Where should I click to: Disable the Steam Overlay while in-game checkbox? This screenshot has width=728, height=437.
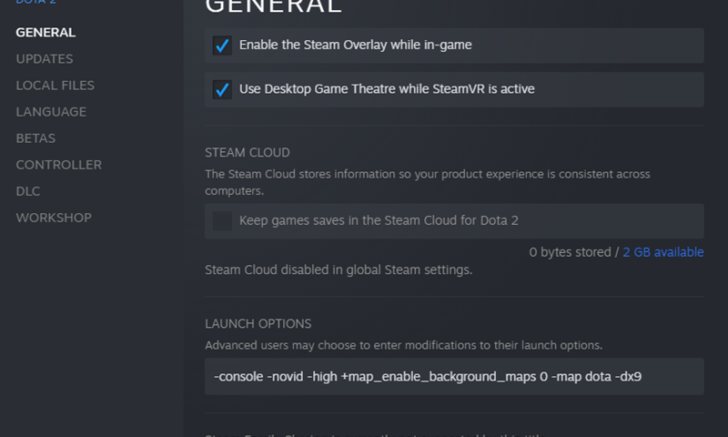click(222, 46)
